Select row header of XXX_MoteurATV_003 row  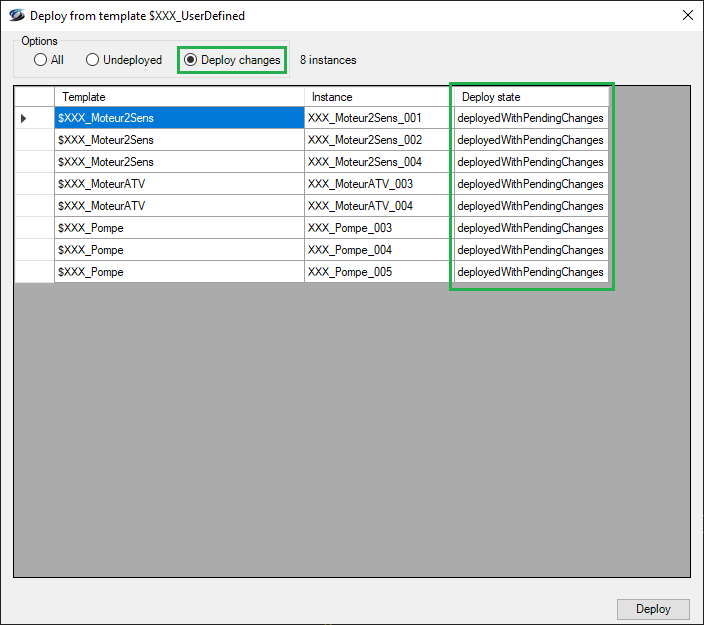(x=33, y=184)
